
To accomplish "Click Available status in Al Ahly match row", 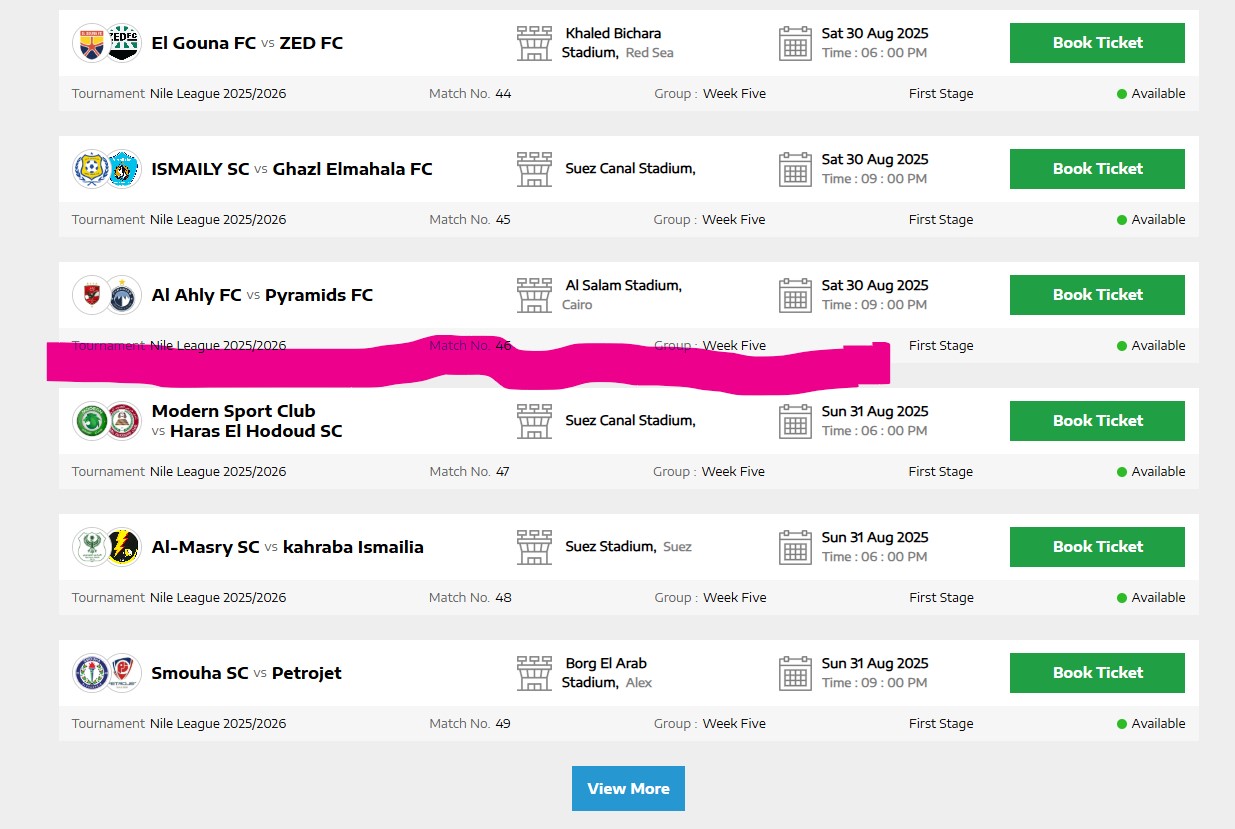I will 1151,346.
